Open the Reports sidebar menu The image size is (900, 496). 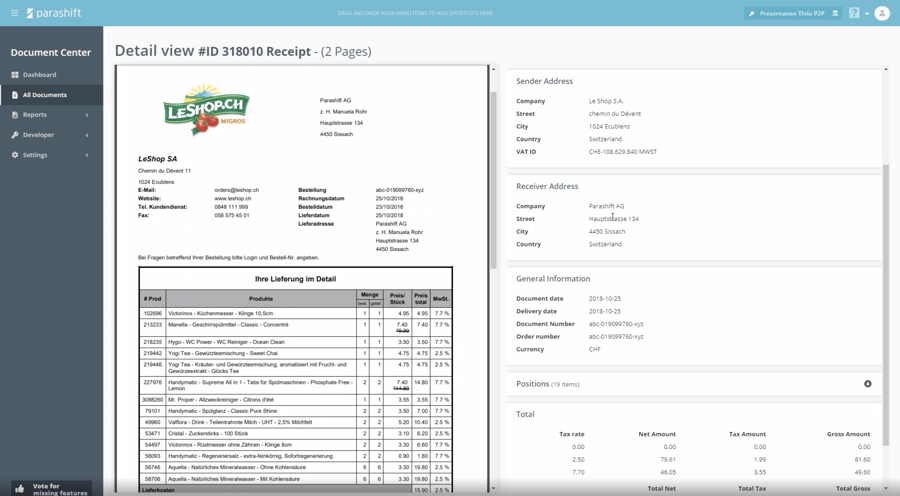click(52, 115)
